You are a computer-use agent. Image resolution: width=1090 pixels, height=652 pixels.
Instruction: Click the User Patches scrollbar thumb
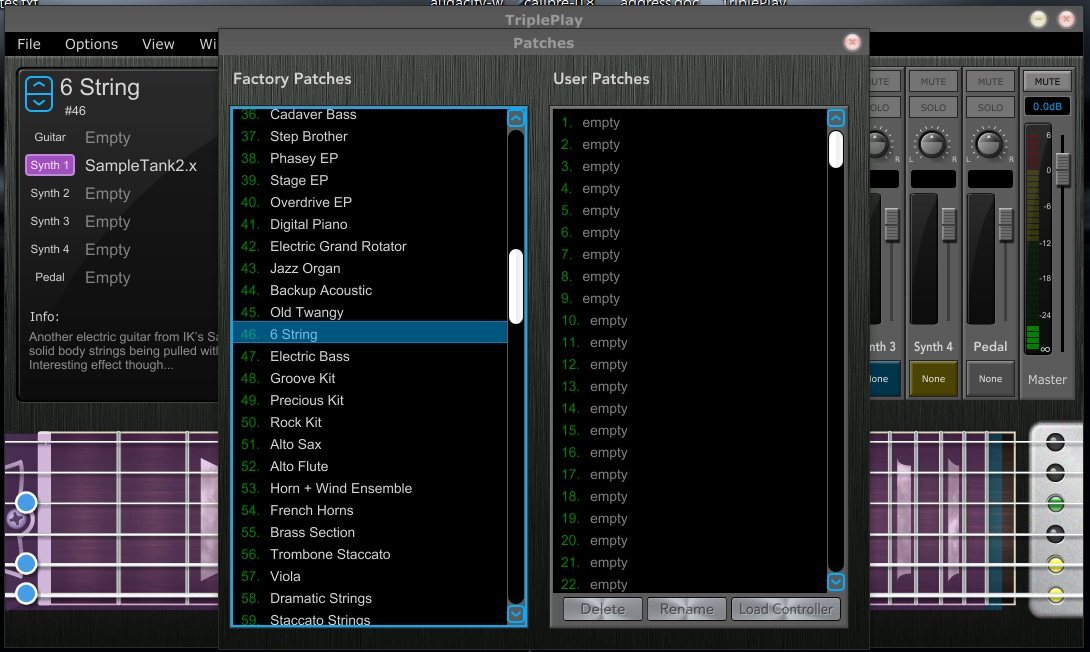[x=836, y=149]
